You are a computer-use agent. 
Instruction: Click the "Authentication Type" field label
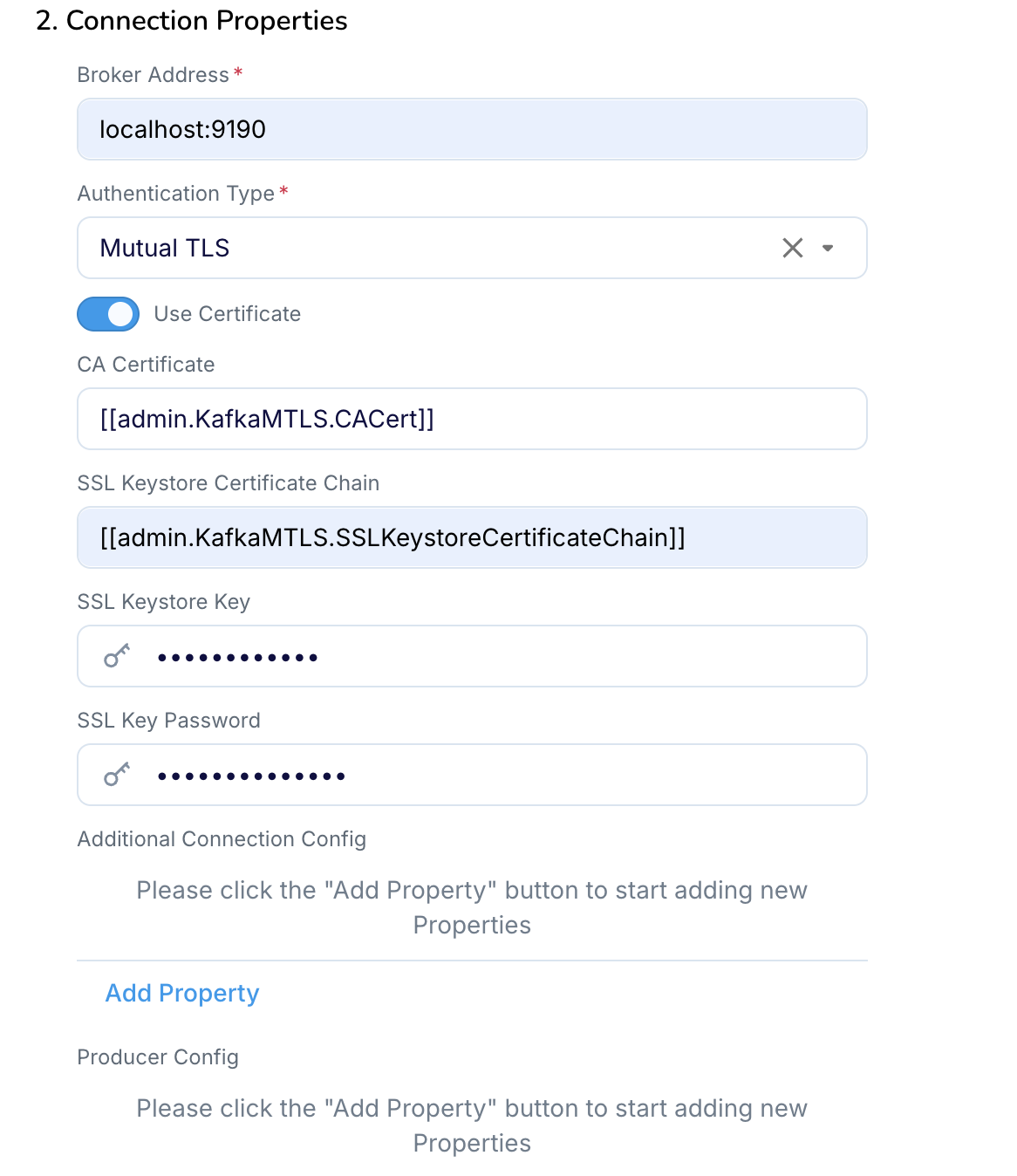click(175, 194)
